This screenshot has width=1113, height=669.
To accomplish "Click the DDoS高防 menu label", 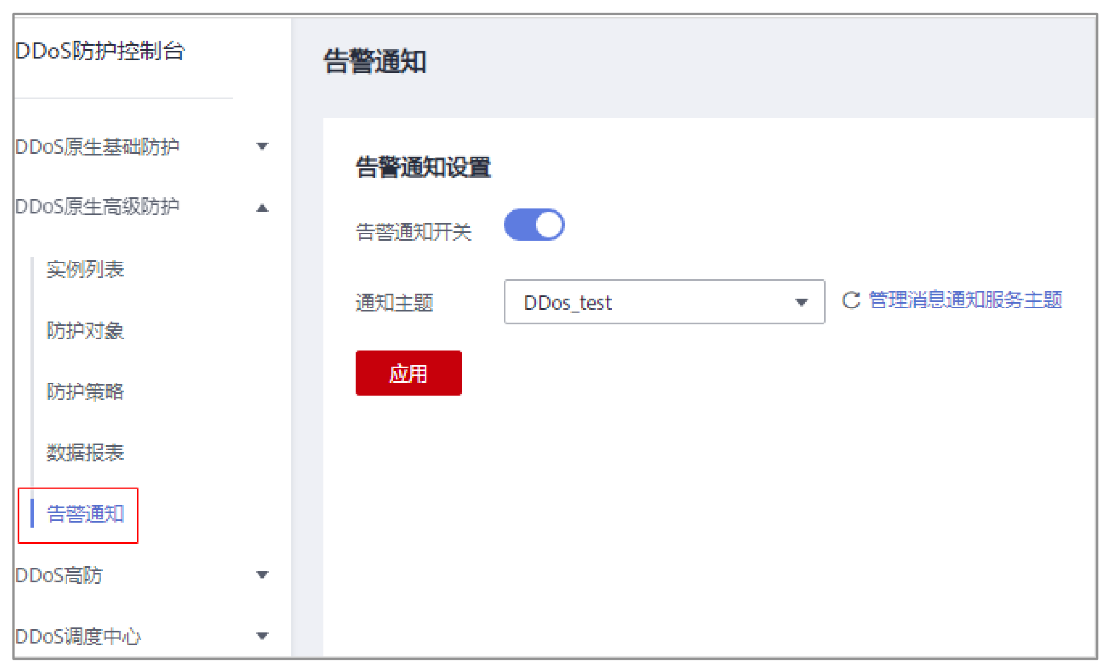I will pos(60,575).
